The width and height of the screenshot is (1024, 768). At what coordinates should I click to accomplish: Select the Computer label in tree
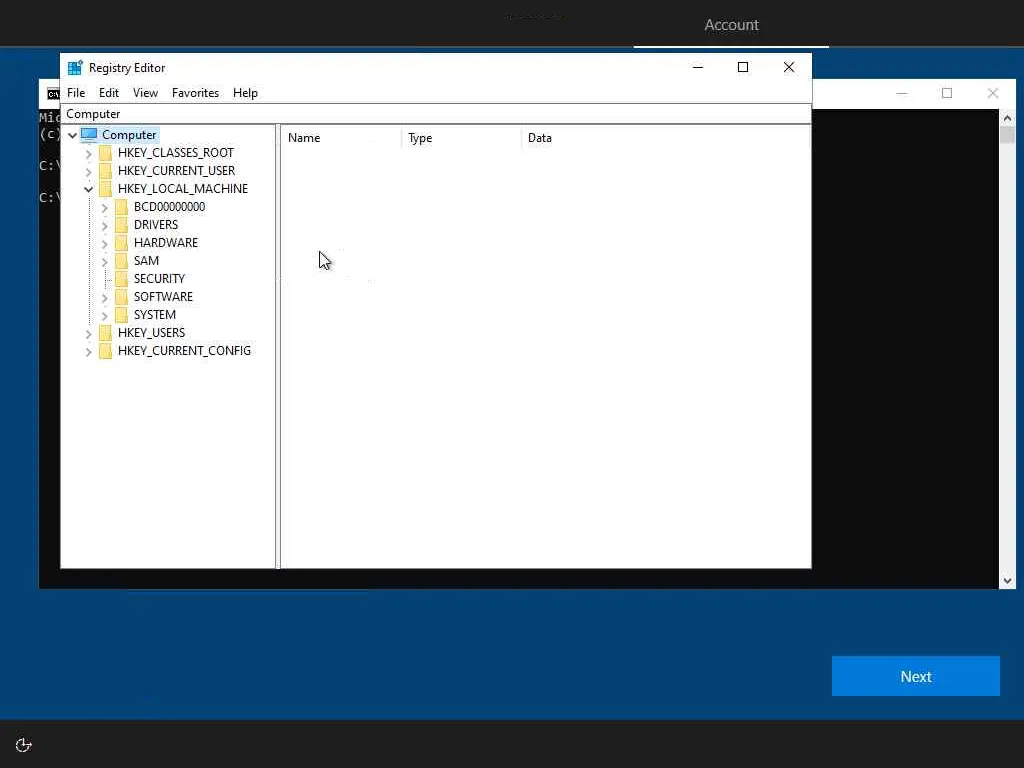[x=129, y=135]
